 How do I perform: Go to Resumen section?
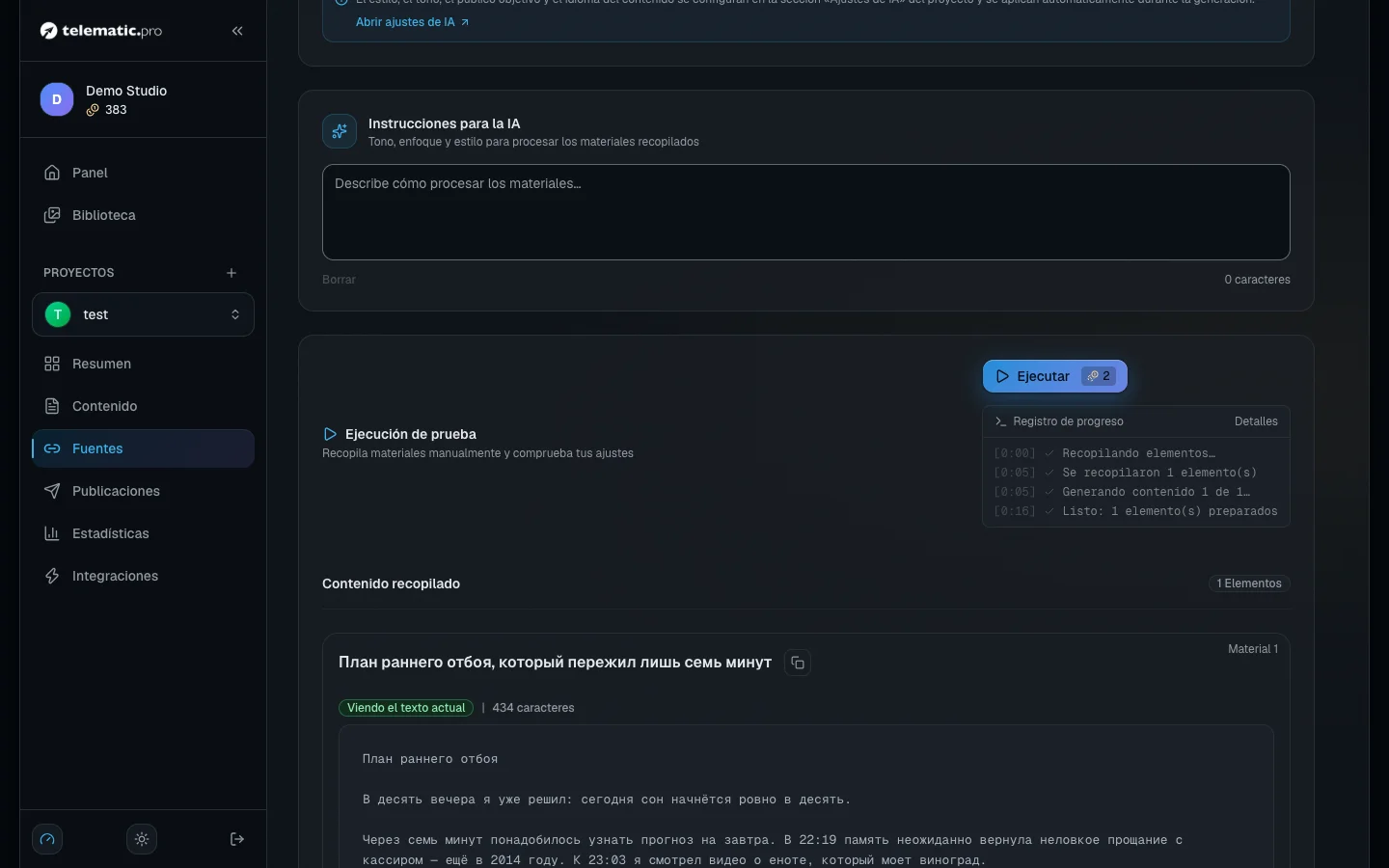tap(143, 364)
